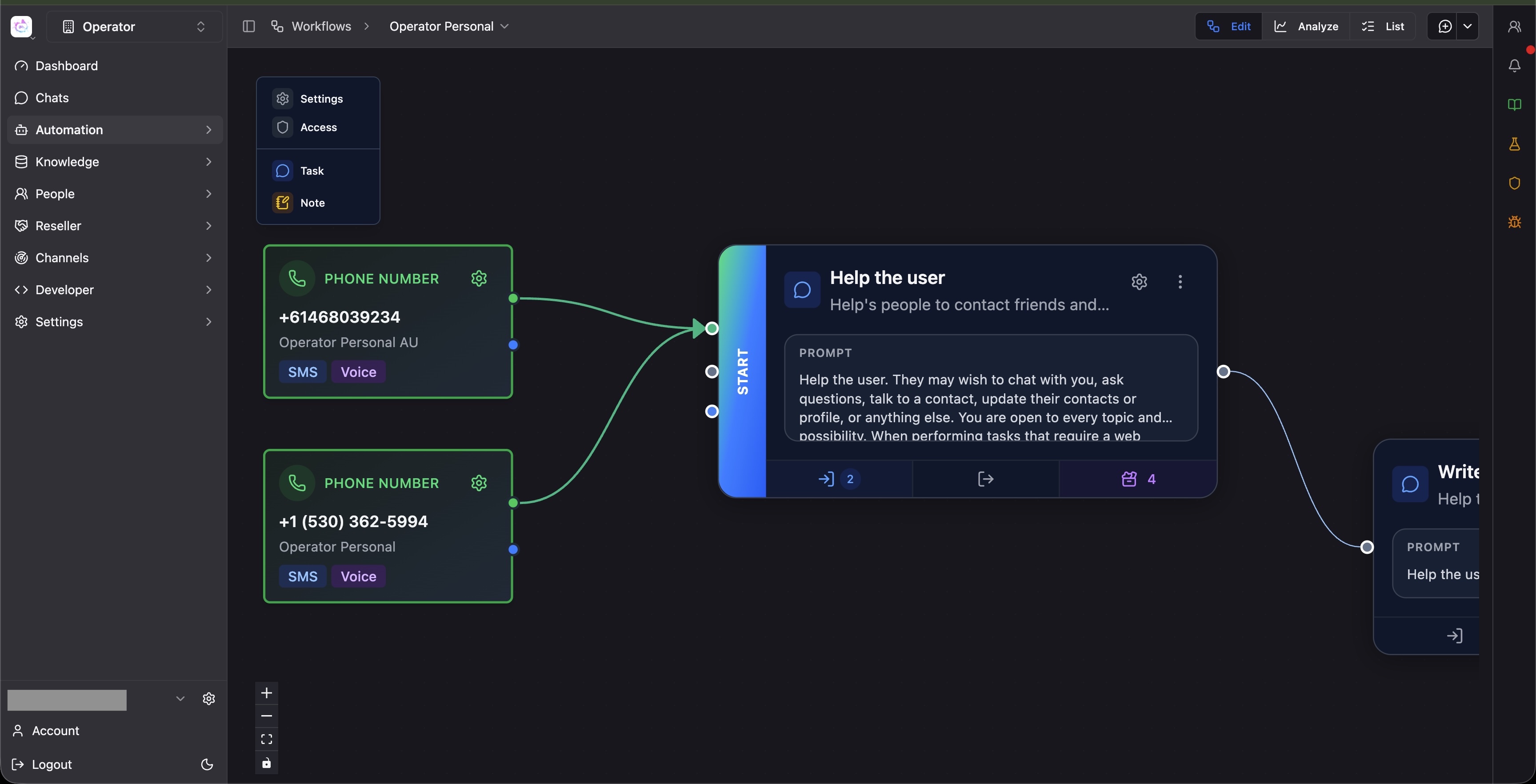
Task: Click the bug icon in right rail
Action: [1514, 222]
